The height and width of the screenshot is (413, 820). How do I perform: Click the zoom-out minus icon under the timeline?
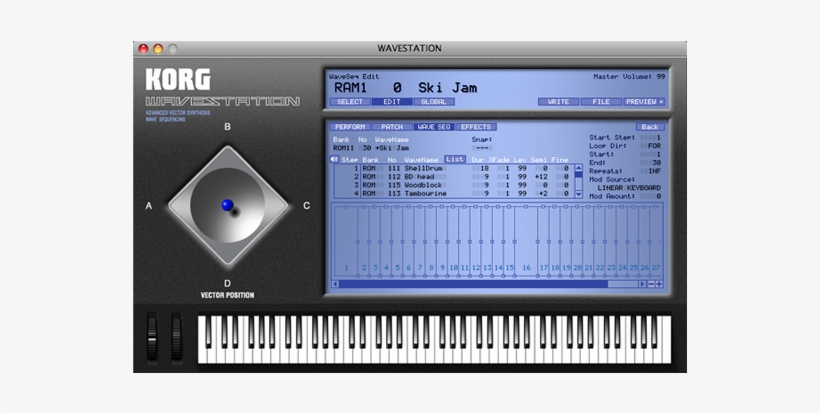pos(651,284)
